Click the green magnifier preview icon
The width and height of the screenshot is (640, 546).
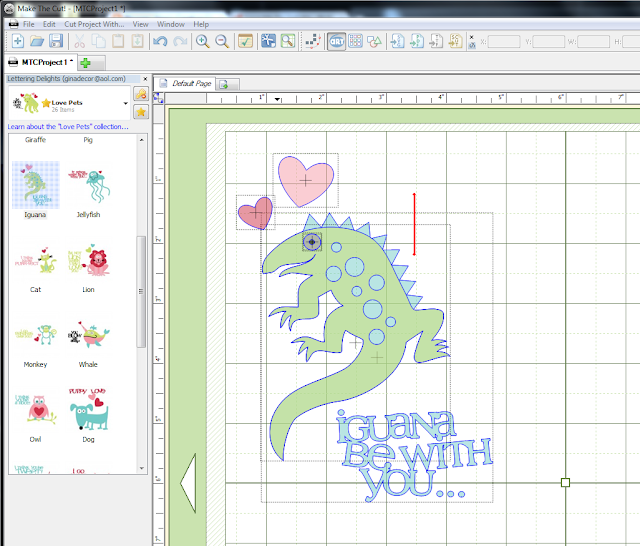288,41
